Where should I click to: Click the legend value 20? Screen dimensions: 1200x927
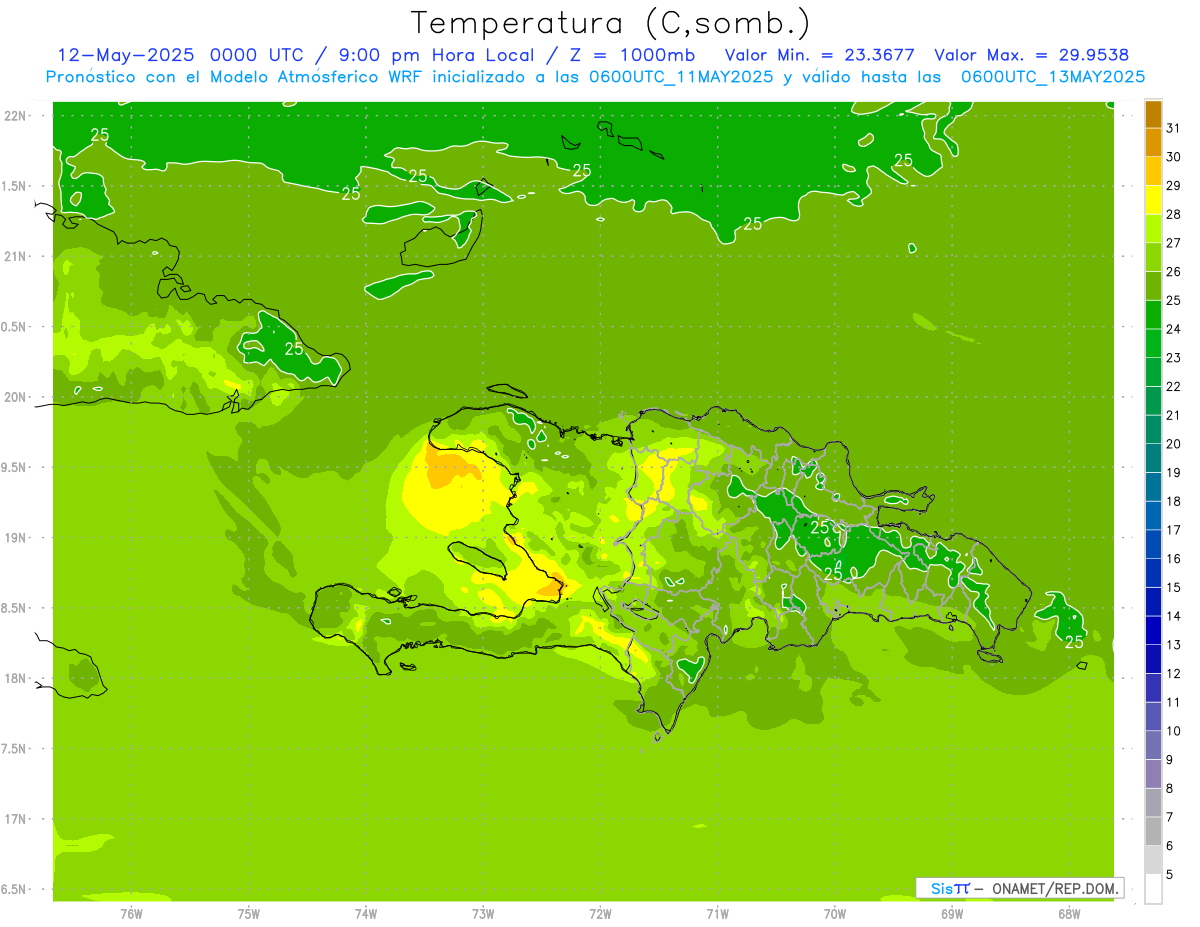tap(1173, 444)
